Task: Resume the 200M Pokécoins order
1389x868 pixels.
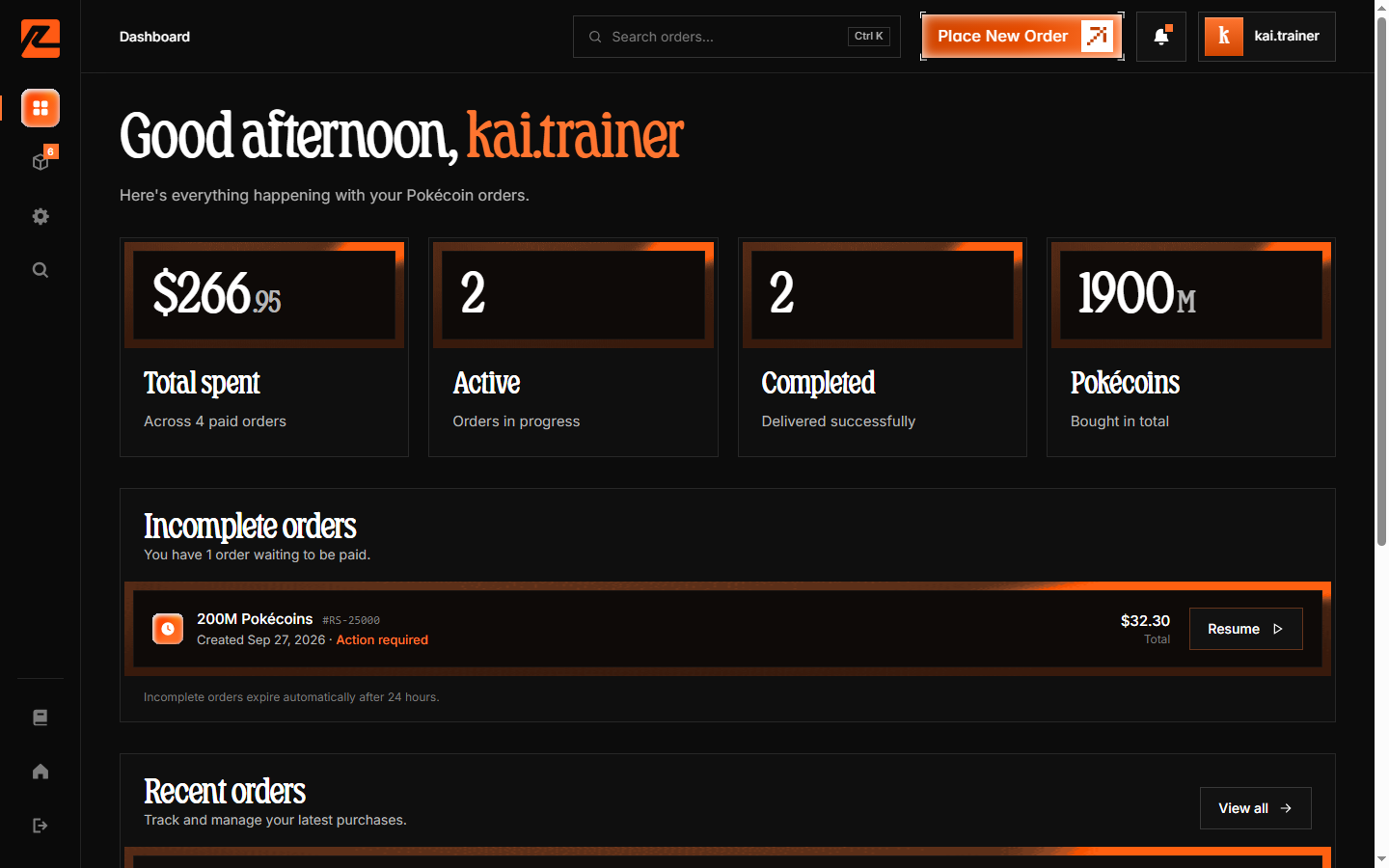Action: 1246,629
